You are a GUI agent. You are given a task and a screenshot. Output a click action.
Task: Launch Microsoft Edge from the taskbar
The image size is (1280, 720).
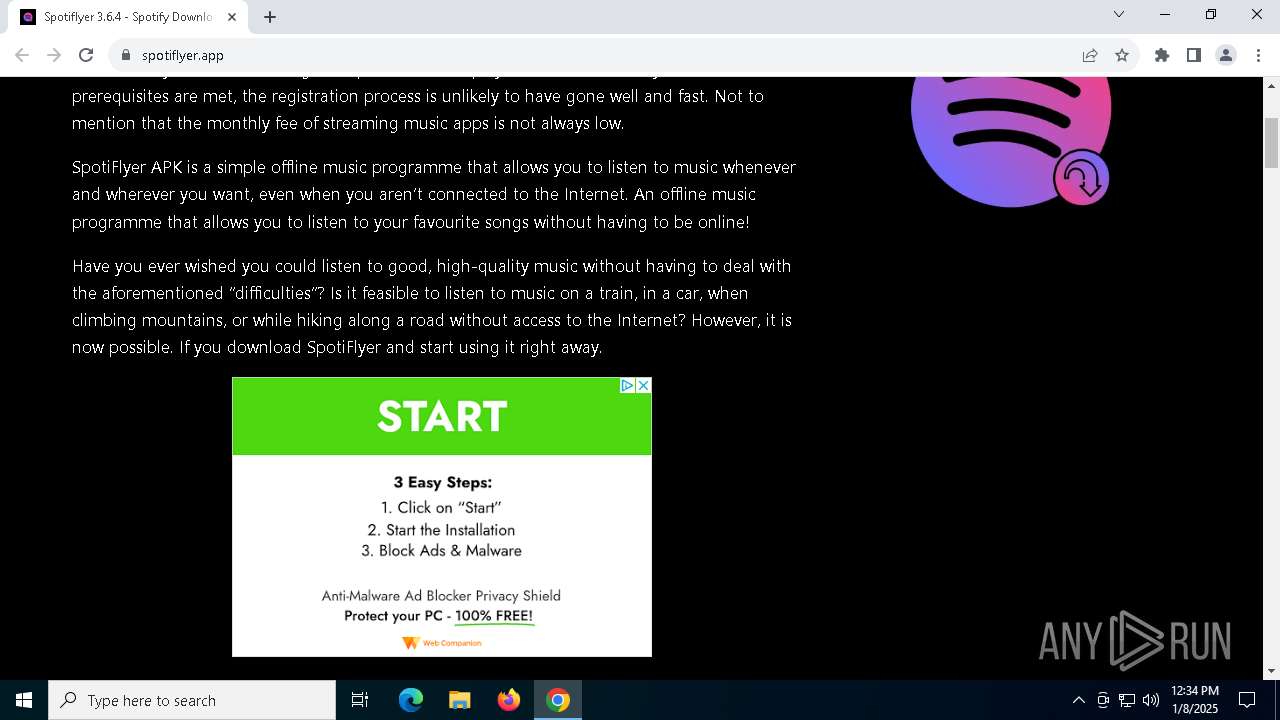pos(411,700)
